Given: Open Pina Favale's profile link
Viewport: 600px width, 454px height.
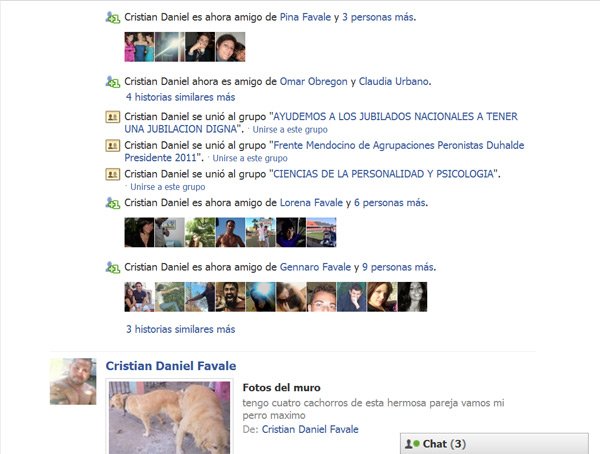Looking at the screenshot, I should tap(305, 17).
